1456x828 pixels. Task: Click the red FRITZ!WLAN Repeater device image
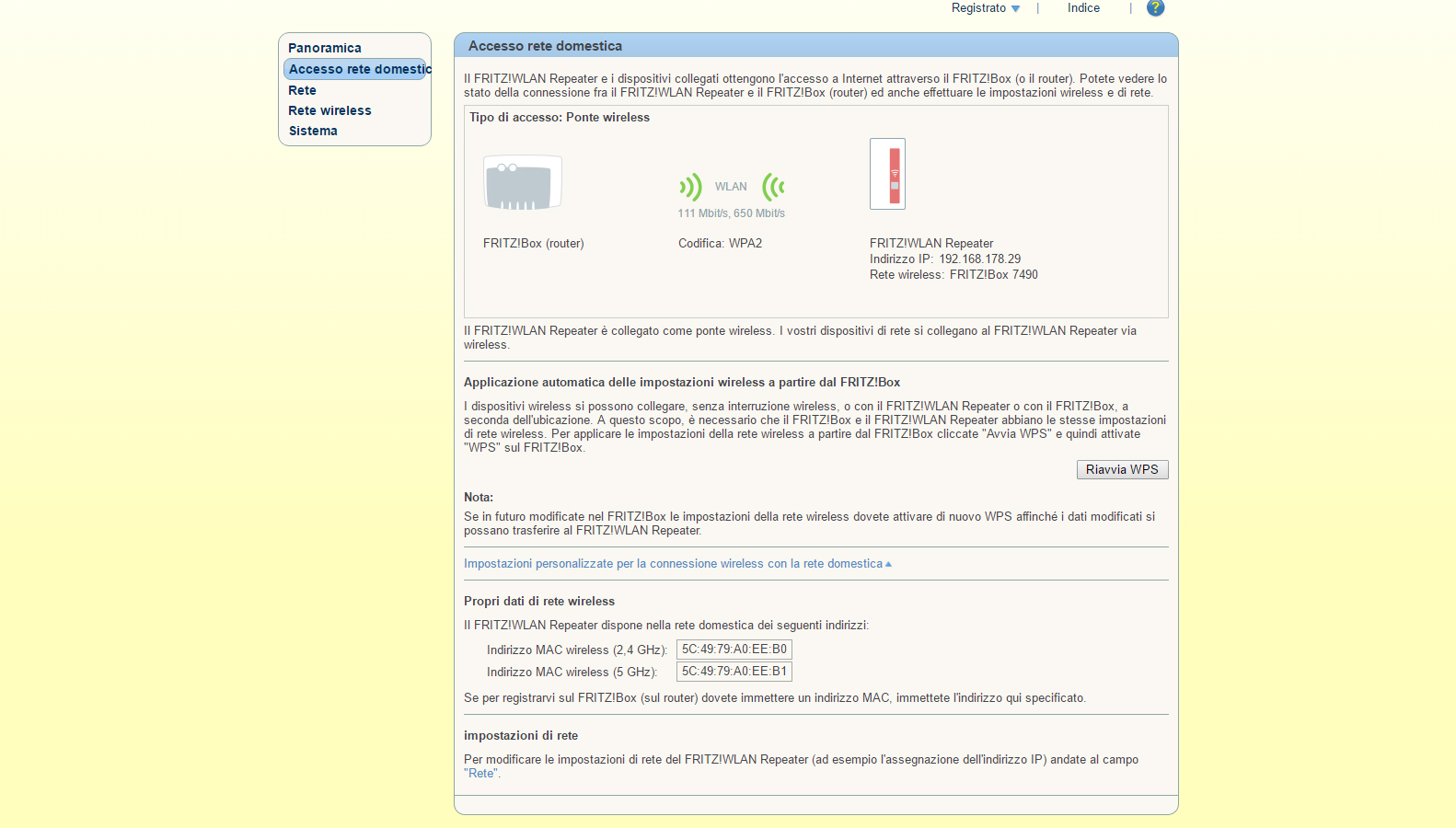888,174
